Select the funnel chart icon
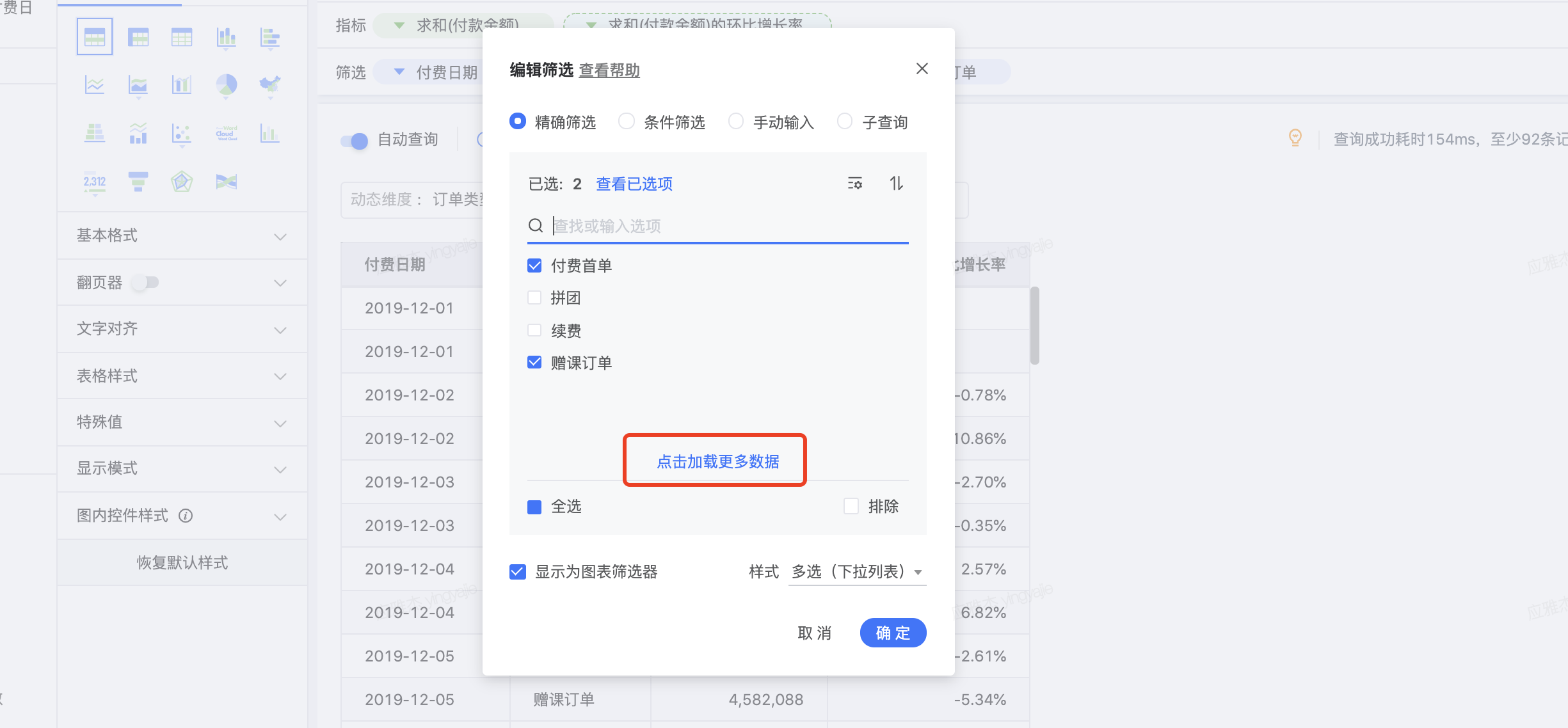Viewport: 1568px width, 728px height. [138, 182]
